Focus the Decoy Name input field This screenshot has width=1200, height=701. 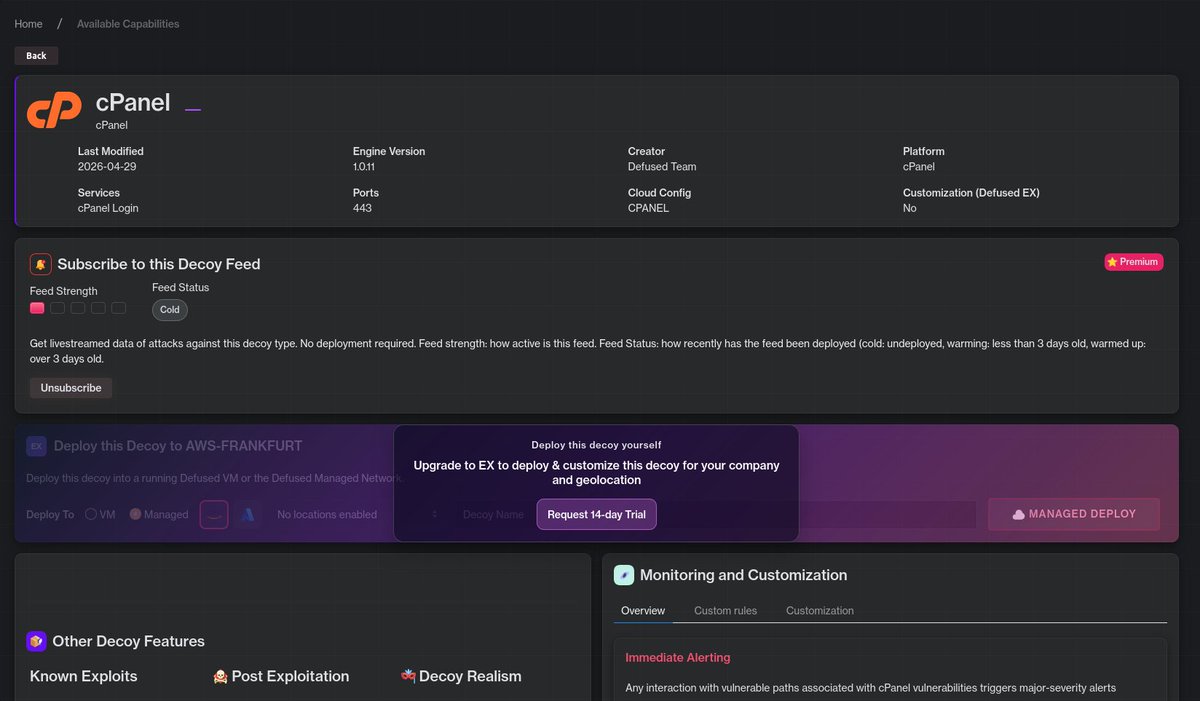tap(715, 514)
